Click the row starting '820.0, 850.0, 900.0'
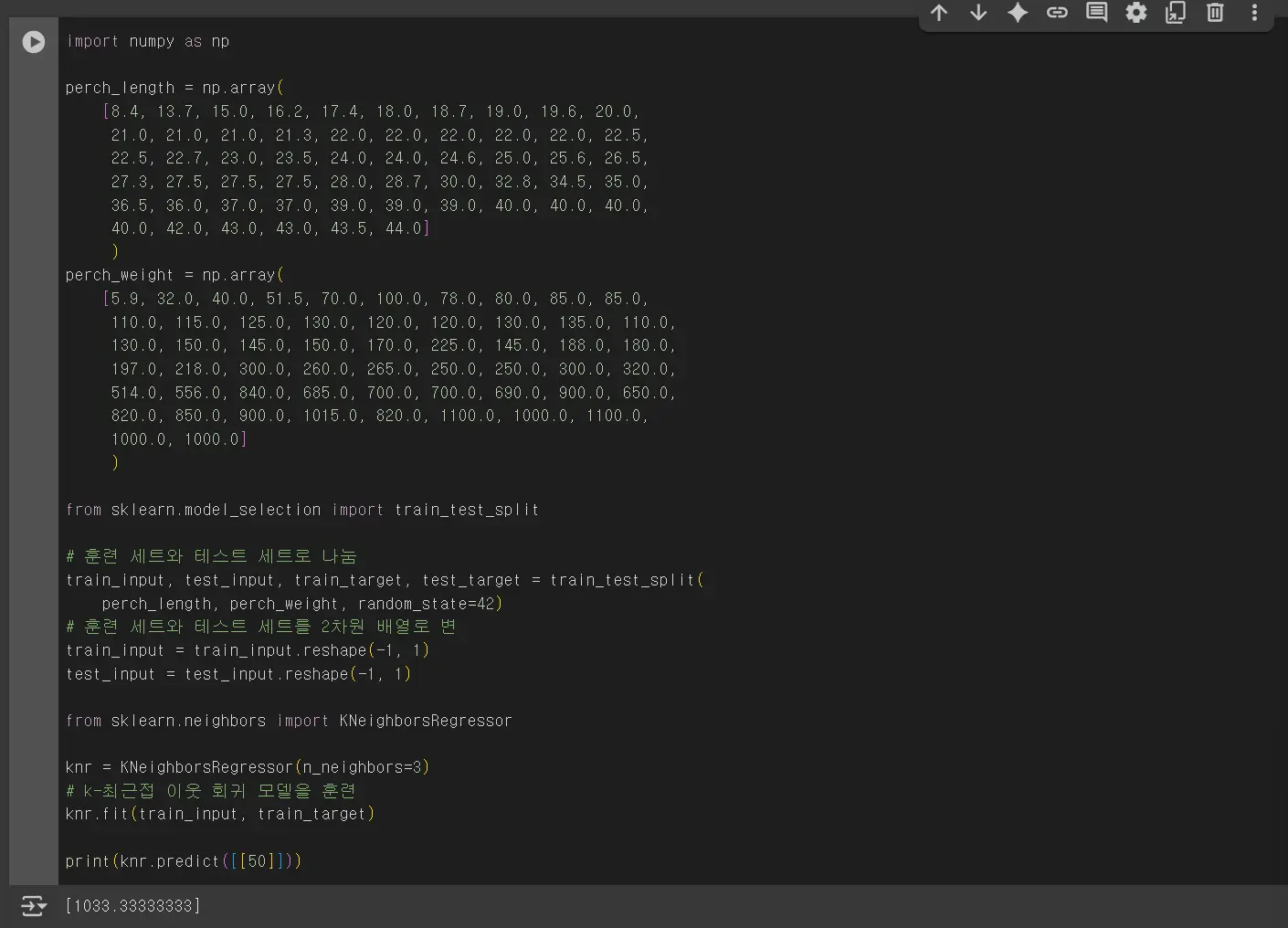 pyautogui.click(x=380, y=416)
